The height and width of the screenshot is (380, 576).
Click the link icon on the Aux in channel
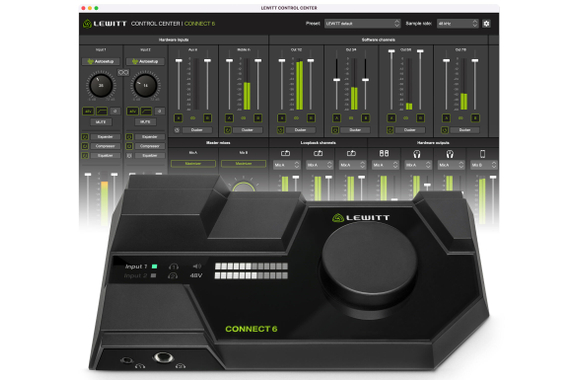tap(193, 118)
